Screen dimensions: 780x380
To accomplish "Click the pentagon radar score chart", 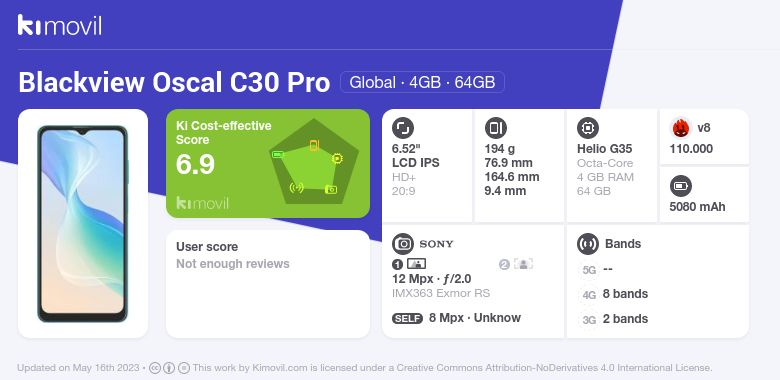I will (x=313, y=162).
